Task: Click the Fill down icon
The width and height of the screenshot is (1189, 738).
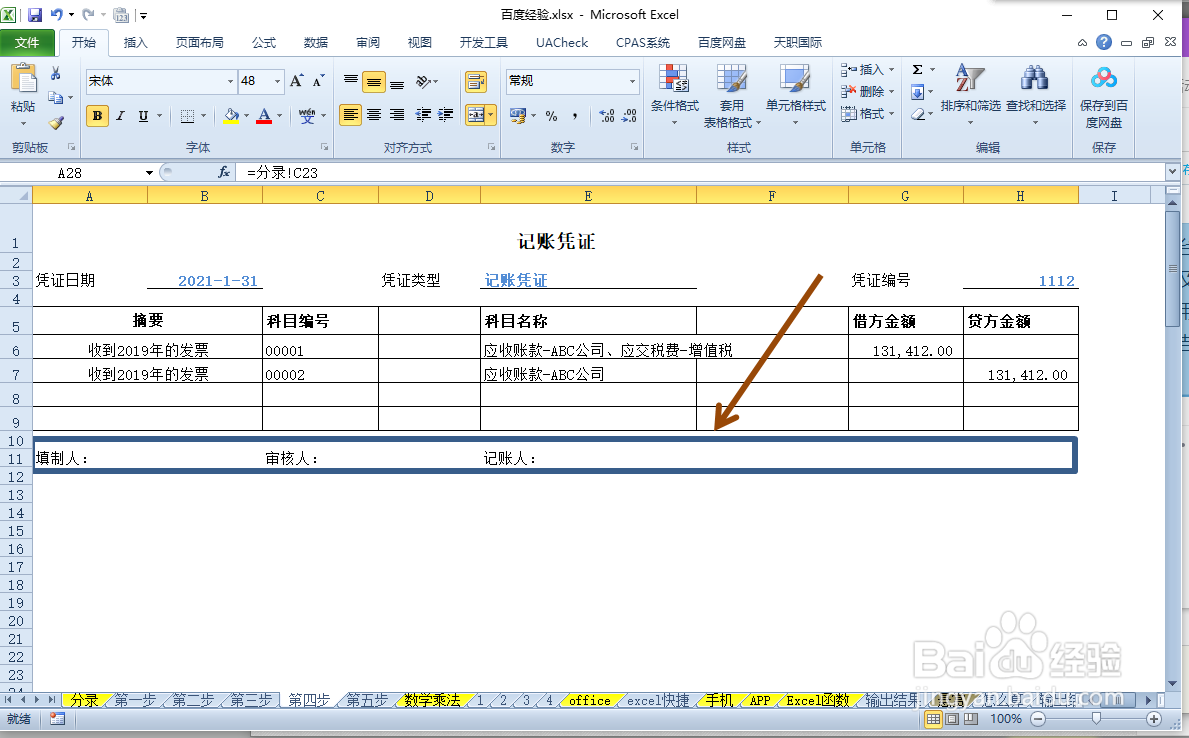Action: (x=918, y=93)
